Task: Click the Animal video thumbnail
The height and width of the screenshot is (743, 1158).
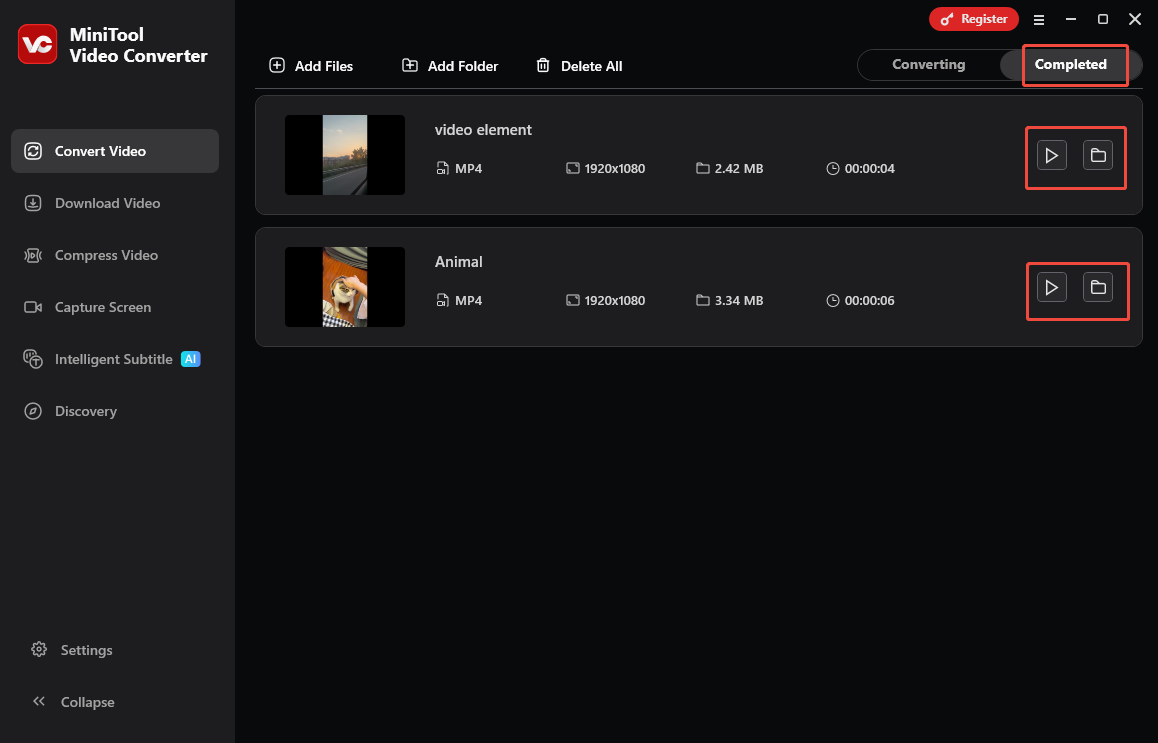Action: pyautogui.click(x=344, y=287)
